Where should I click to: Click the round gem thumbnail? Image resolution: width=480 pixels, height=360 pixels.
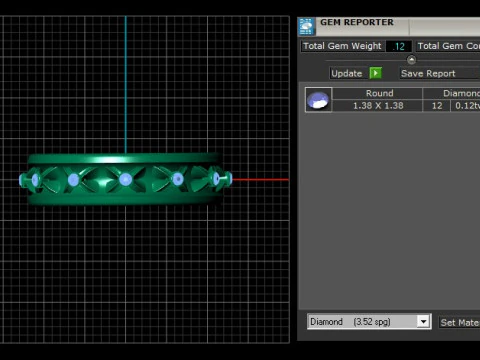(x=318, y=100)
